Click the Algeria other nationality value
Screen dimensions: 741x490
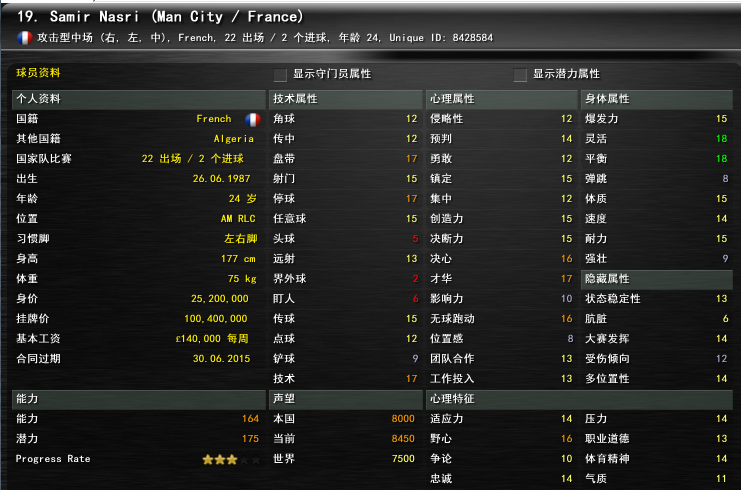(234, 139)
